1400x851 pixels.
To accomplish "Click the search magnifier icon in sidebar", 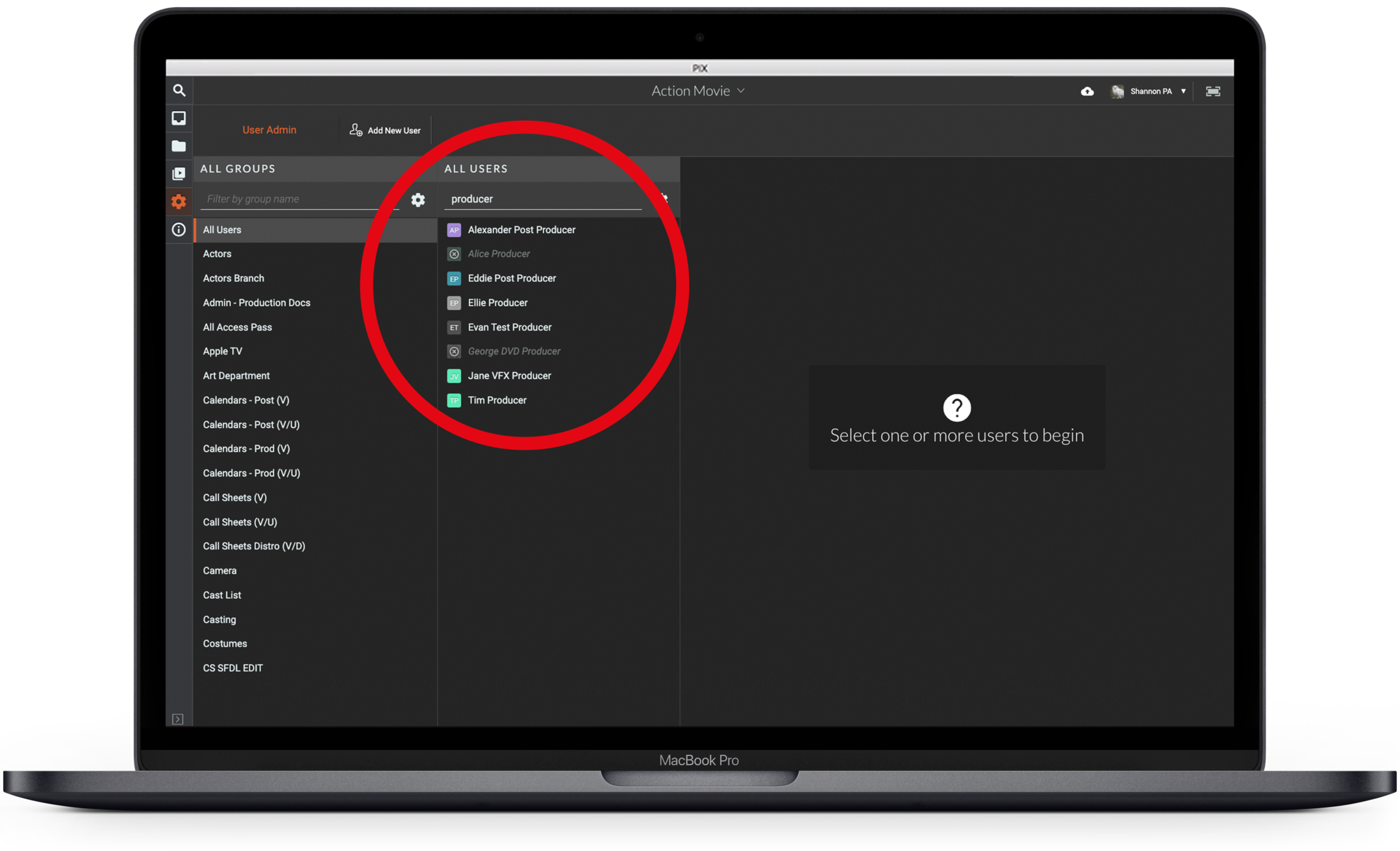I will (x=179, y=90).
